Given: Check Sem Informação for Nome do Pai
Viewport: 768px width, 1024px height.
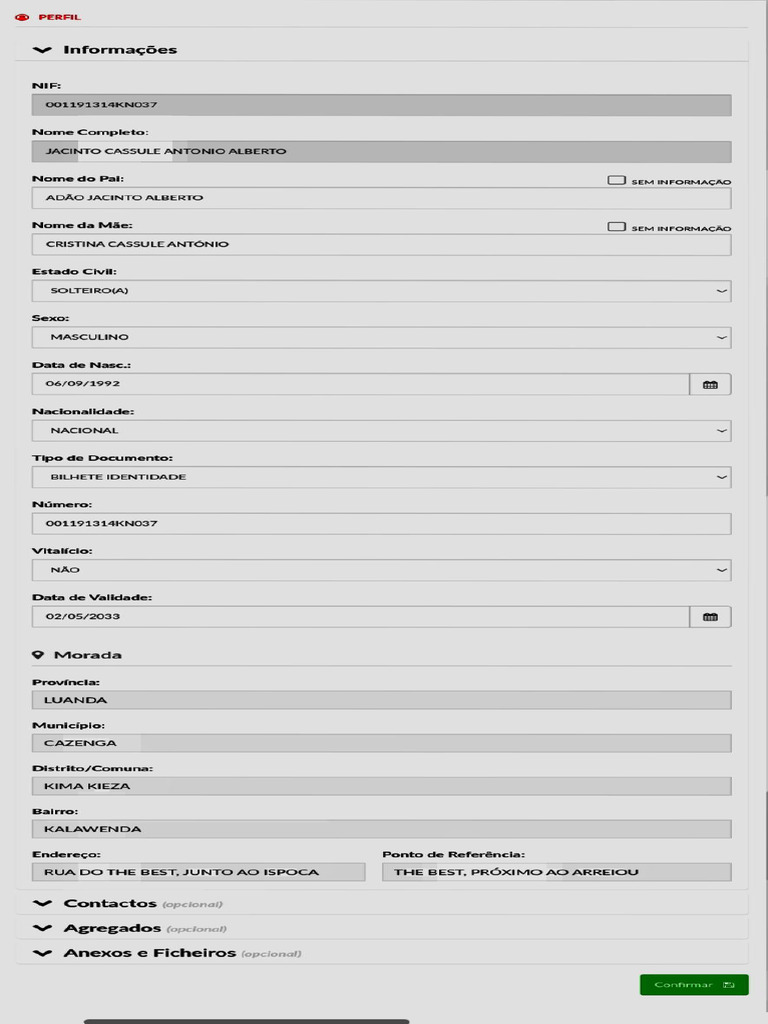Looking at the screenshot, I should [x=616, y=180].
